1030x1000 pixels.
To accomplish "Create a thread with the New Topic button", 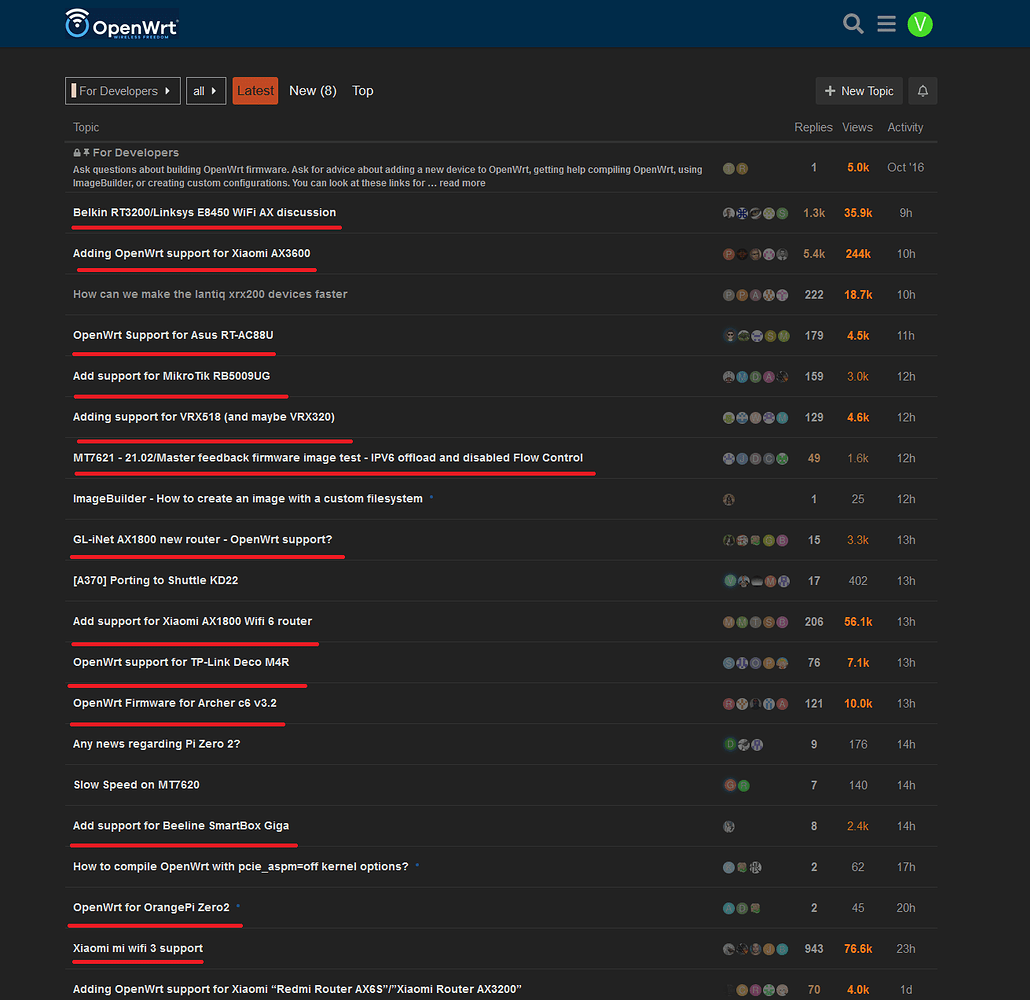I will tap(858, 90).
